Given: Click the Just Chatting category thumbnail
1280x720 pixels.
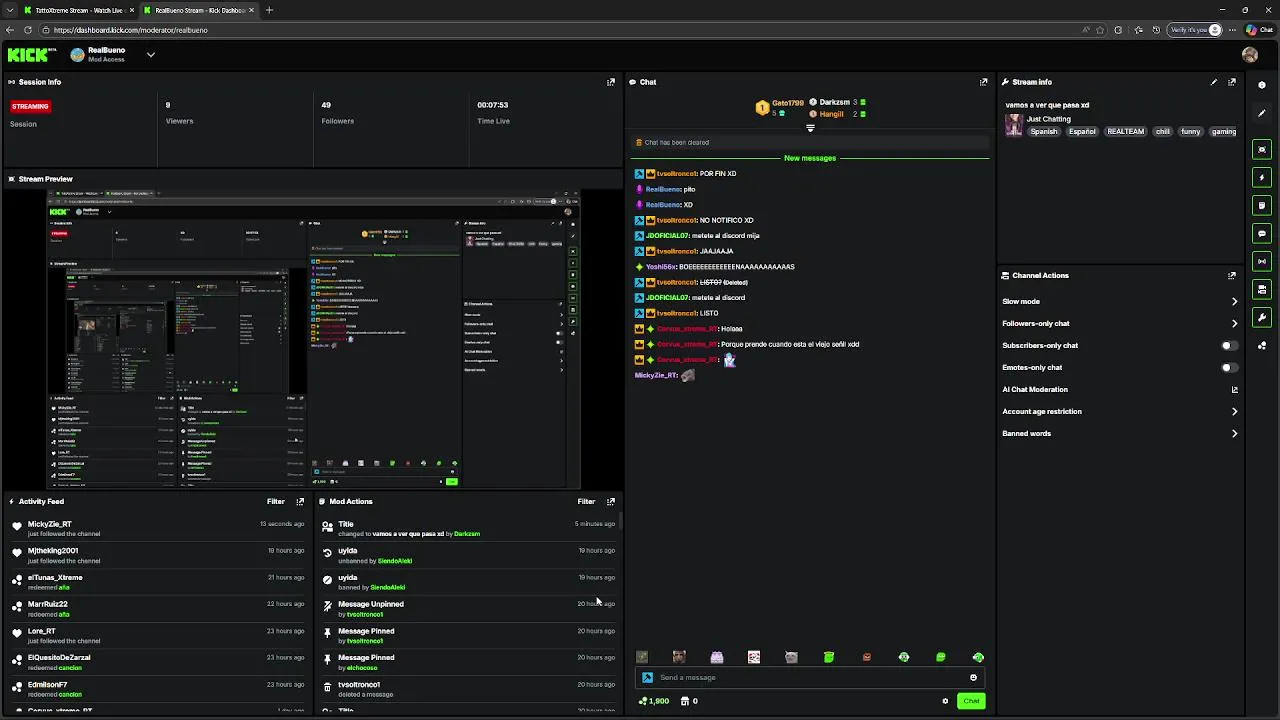Looking at the screenshot, I should (x=1014, y=125).
